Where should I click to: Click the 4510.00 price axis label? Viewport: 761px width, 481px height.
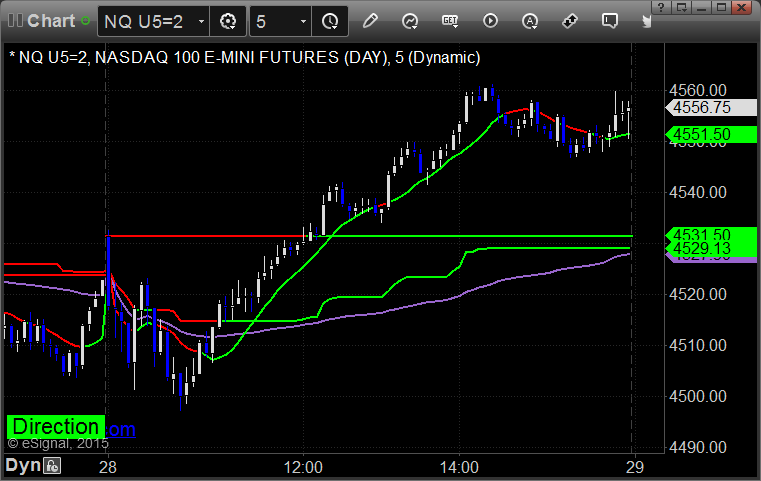[697, 346]
